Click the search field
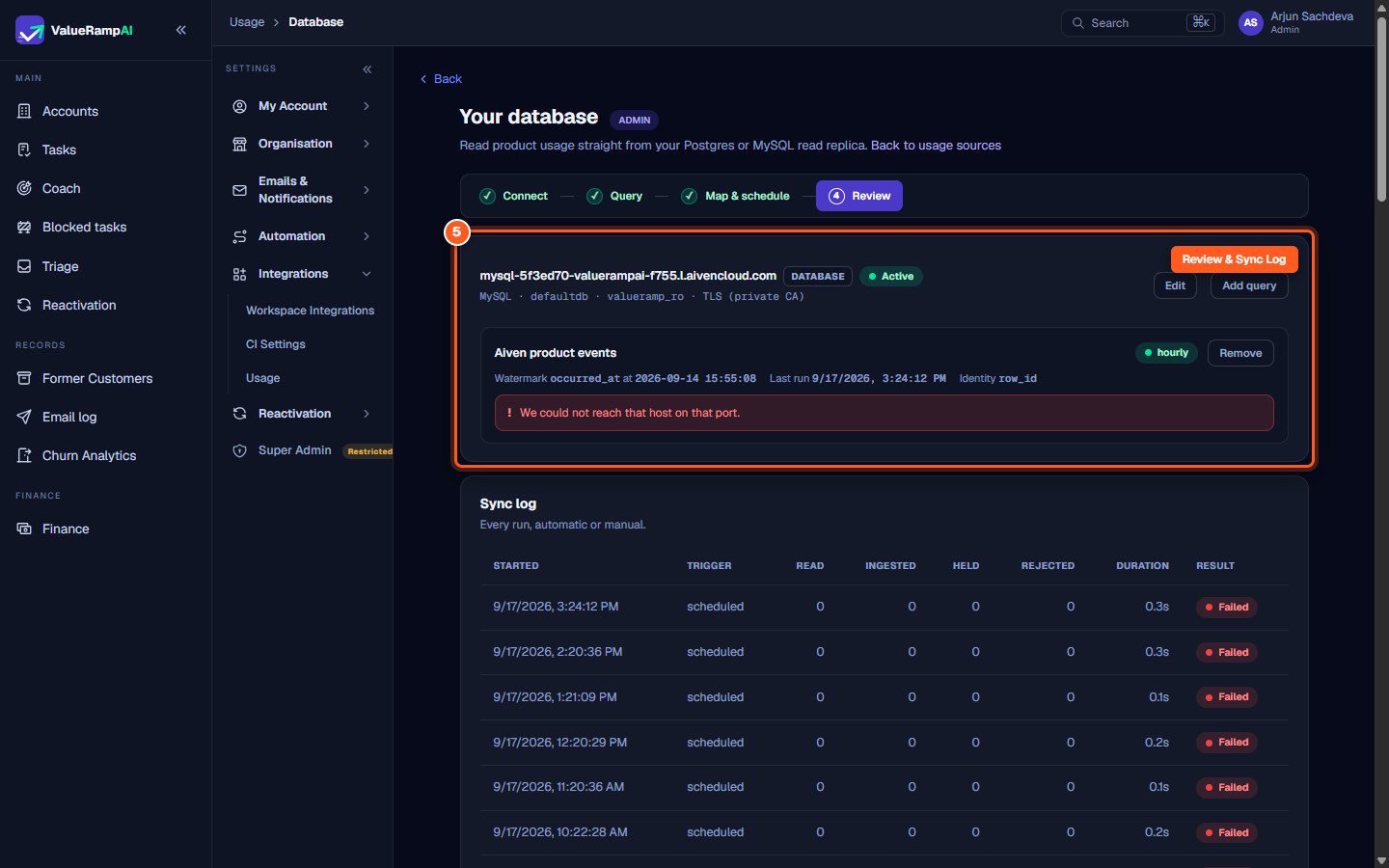1389x868 pixels. 1143,23
